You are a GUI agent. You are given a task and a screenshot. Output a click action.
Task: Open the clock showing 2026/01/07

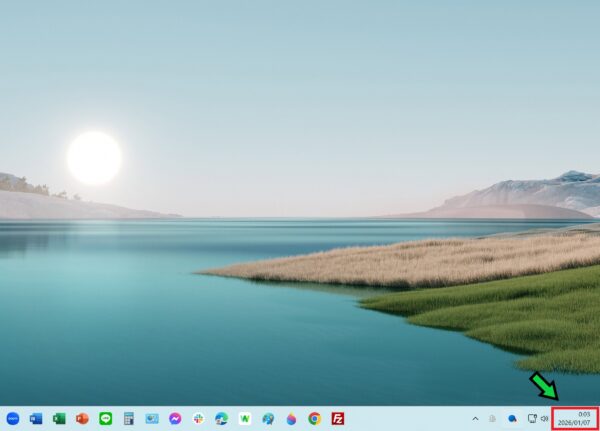point(575,418)
